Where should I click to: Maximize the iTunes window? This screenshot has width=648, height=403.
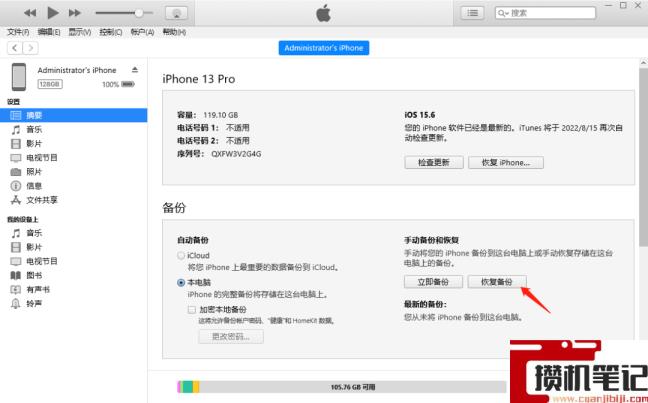(623, 5)
